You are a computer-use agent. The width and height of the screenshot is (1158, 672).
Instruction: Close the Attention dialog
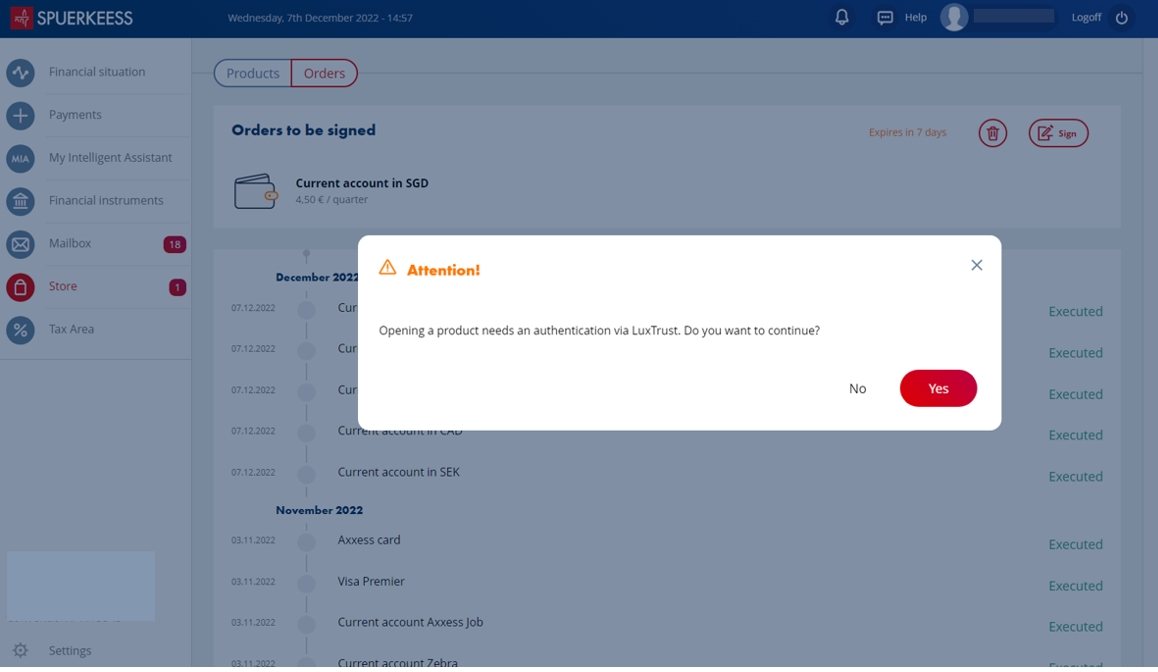[x=976, y=265]
